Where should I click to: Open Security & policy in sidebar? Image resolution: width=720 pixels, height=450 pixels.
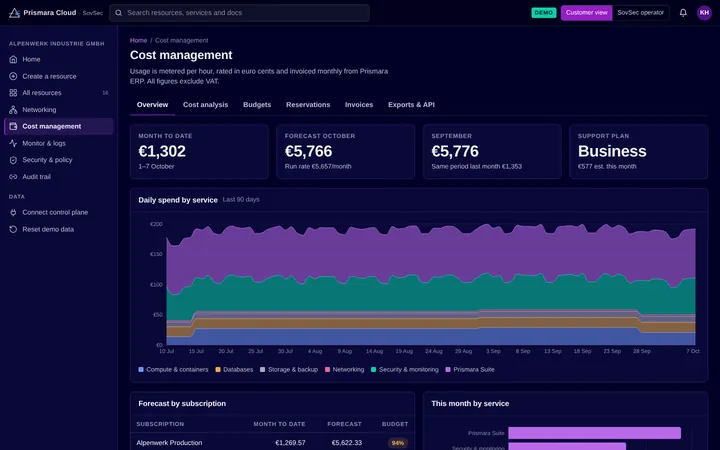click(x=59, y=160)
